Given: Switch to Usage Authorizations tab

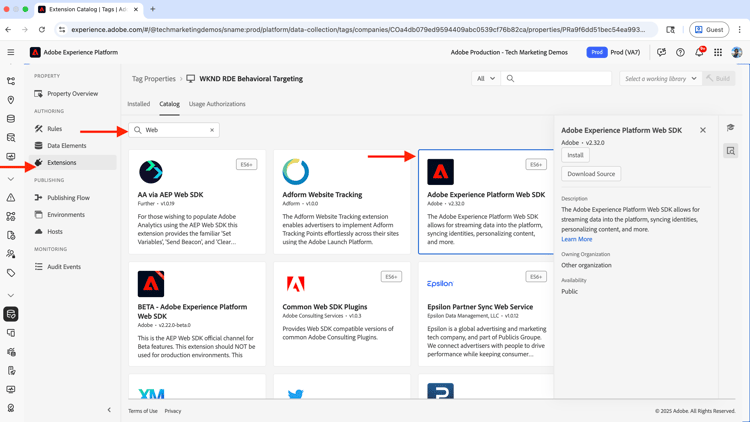Looking at the screenshot, I should [217, 104].
